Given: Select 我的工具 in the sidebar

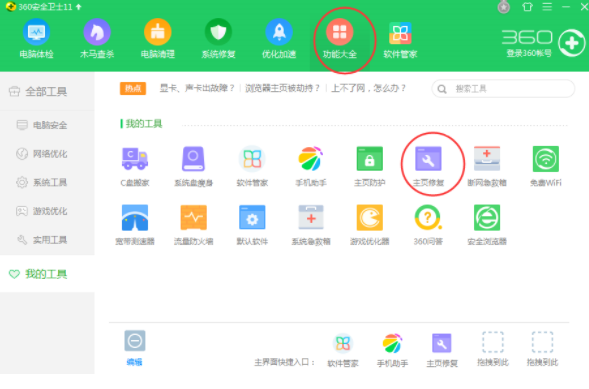Looking at the screenshot, I should (47, 274).
